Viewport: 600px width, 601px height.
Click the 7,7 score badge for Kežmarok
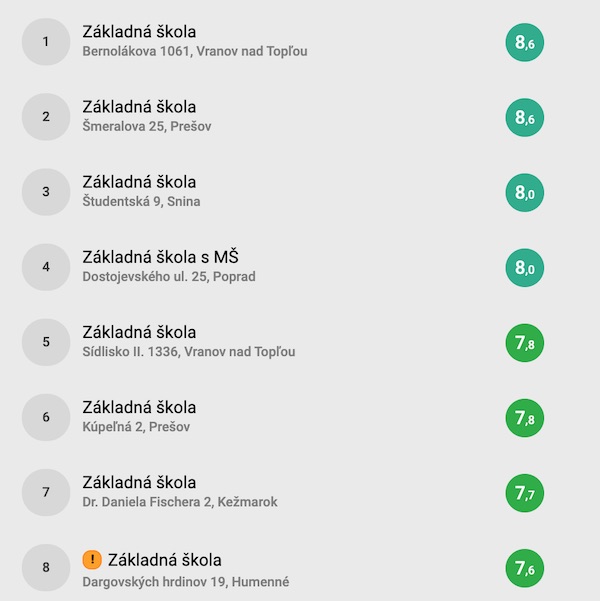coord(524,493)
